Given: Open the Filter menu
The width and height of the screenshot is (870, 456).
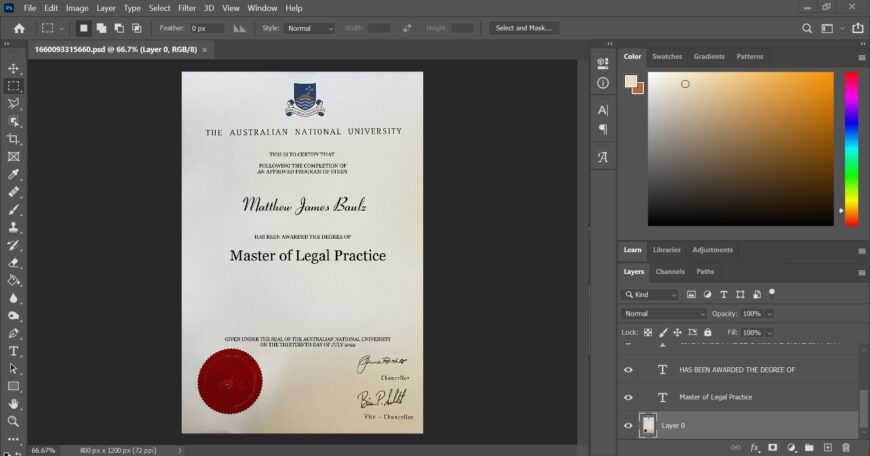Looking at the screenshot, I should click(x=187, y=8).
